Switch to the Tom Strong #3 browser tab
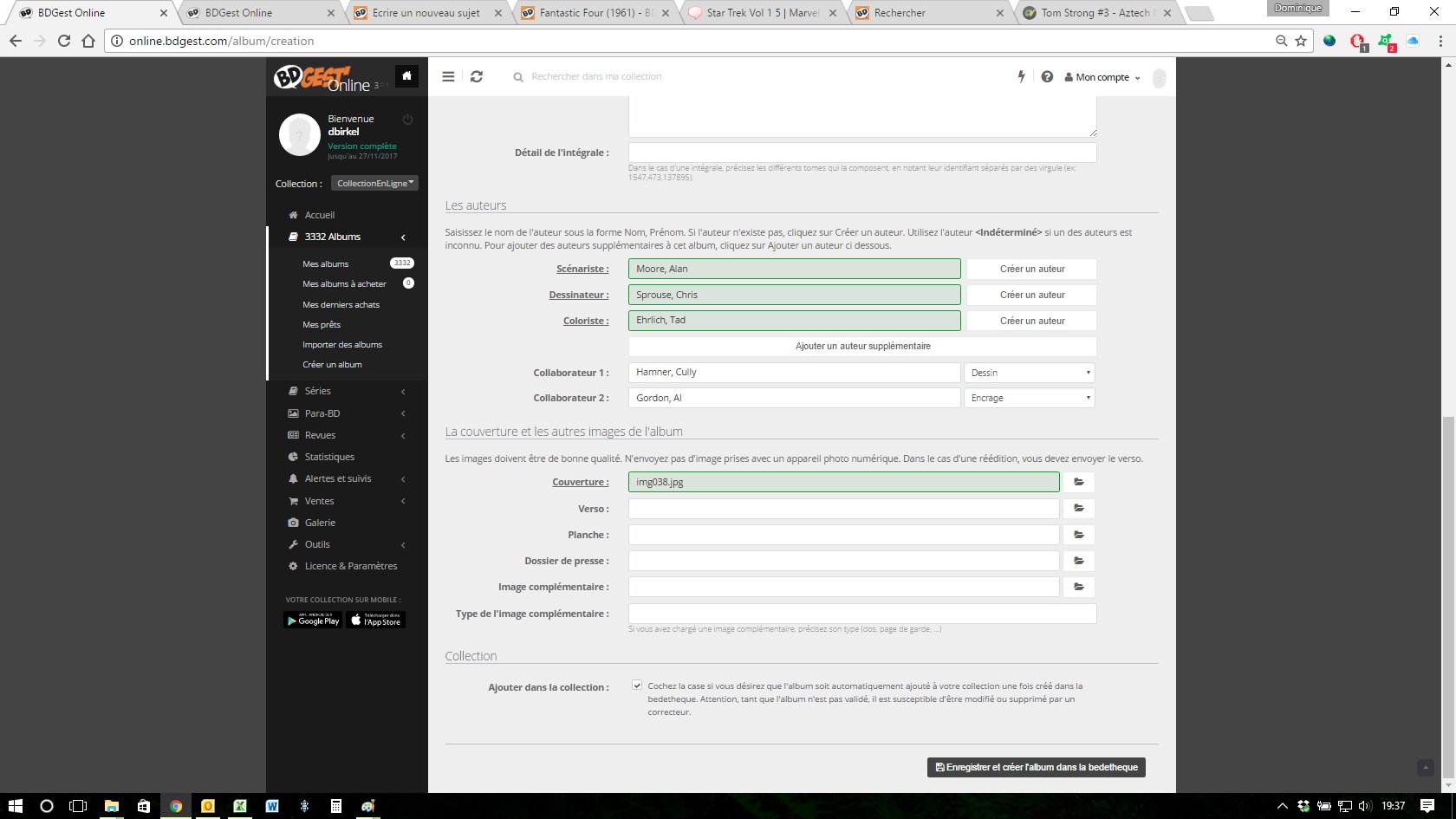The width and height of the screenshot is (1456, 819). [1095, 13]
